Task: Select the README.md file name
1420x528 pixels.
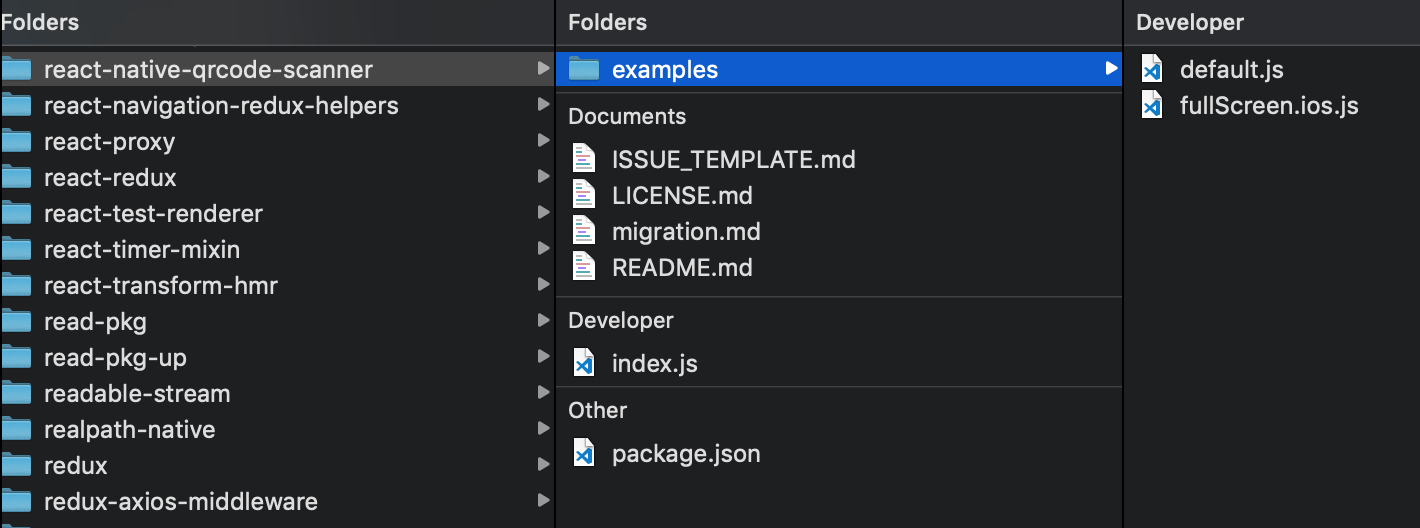Action: click(x=682, y=268)
